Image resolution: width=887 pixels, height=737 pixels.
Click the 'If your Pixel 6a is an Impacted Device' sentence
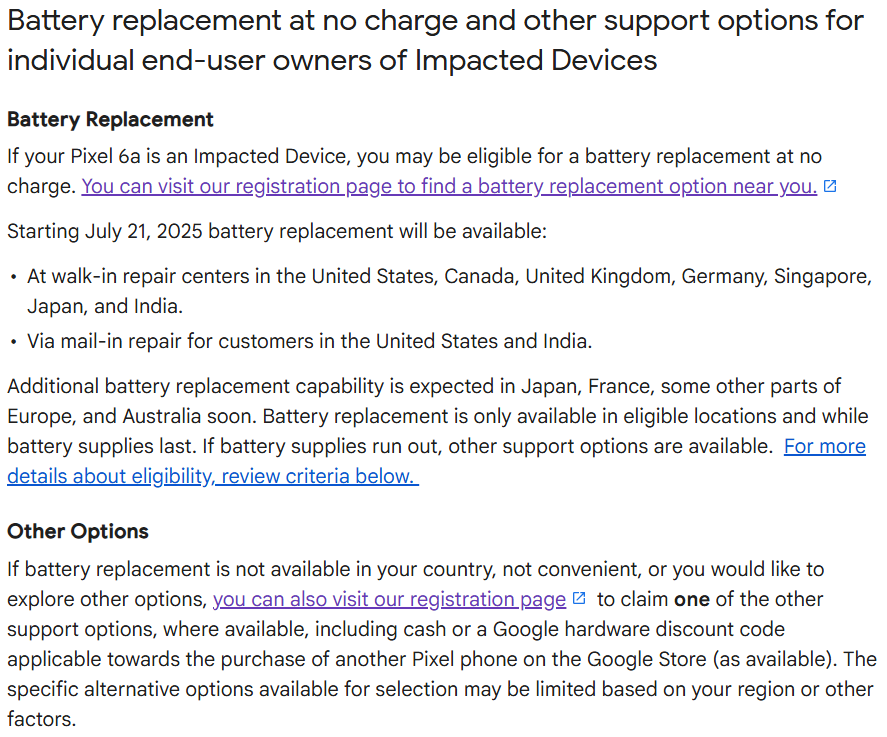click(414, 171)
